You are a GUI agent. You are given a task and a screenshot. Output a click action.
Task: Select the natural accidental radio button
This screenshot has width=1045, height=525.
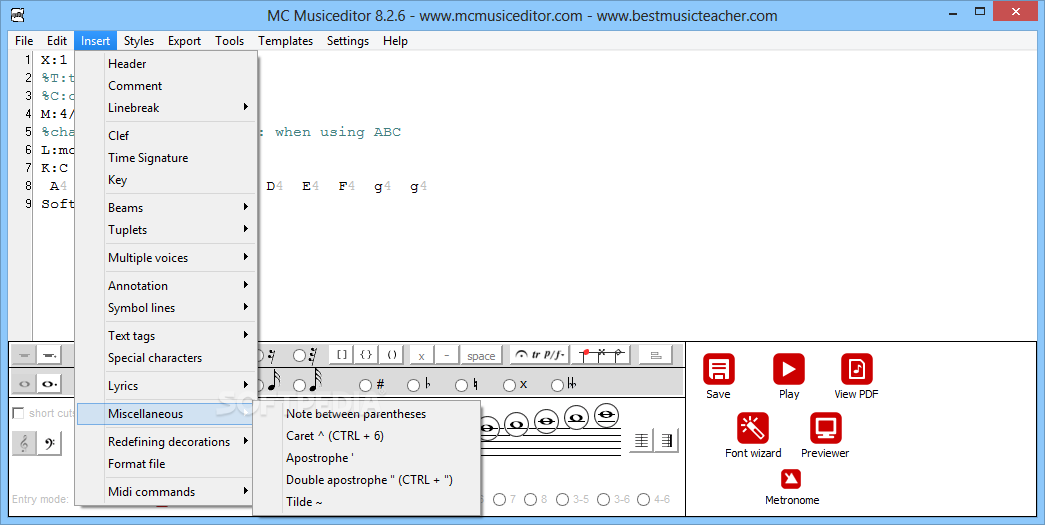pyautogui.click(x=461, y=385)
